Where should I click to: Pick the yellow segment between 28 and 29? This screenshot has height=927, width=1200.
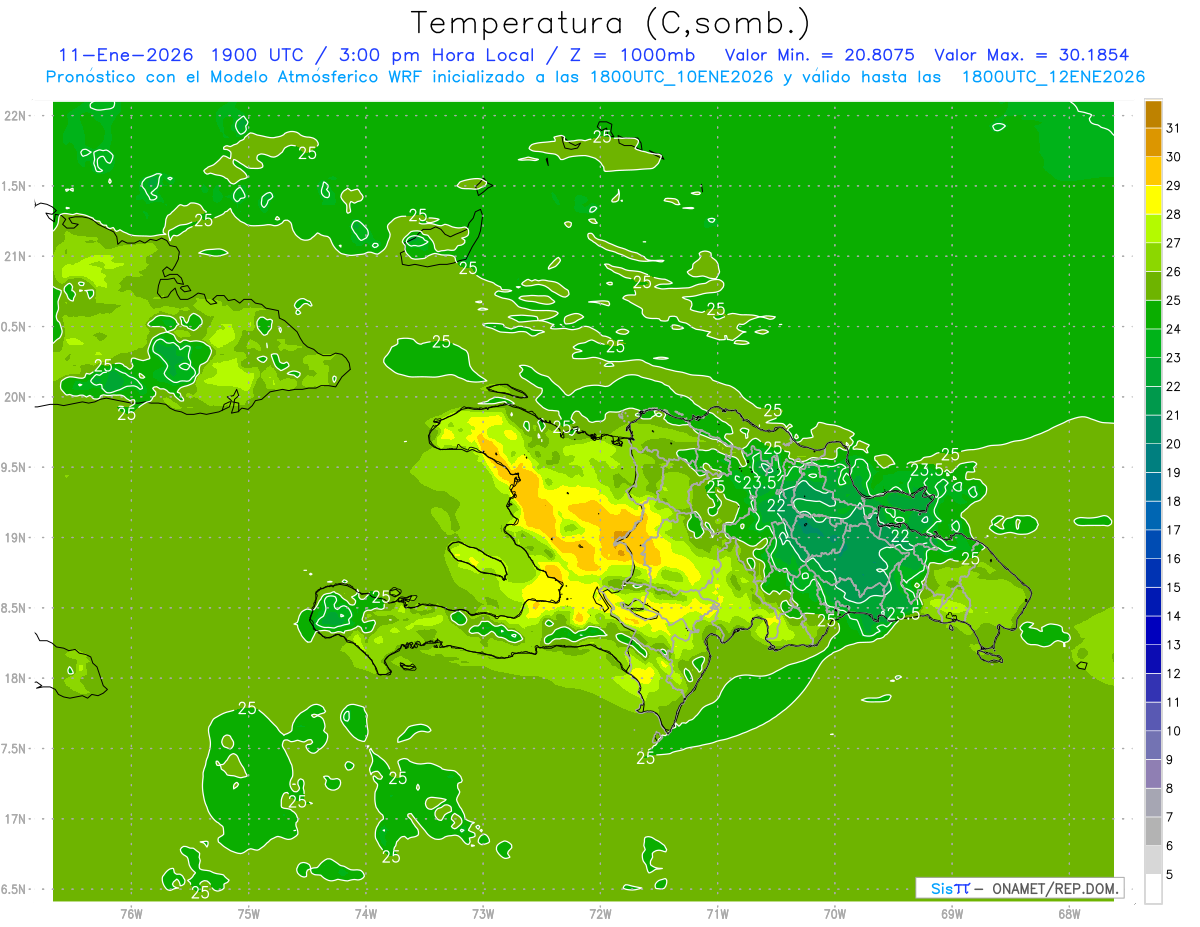click(1153, 200)
